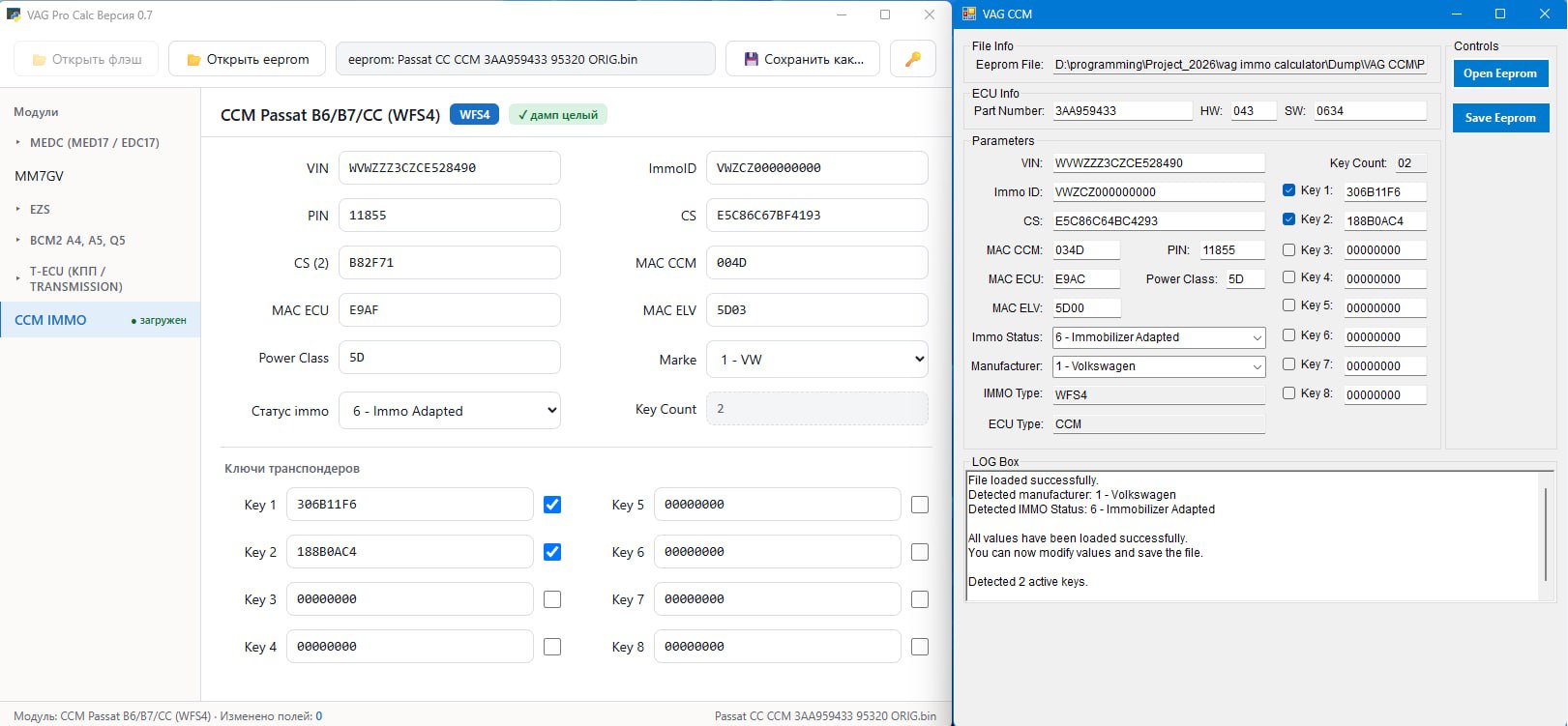This screenshot has width=1568, height=726.
Task: Uncheck Key 2 checkbox in VAG CCM window
Action: [1288, 219]
